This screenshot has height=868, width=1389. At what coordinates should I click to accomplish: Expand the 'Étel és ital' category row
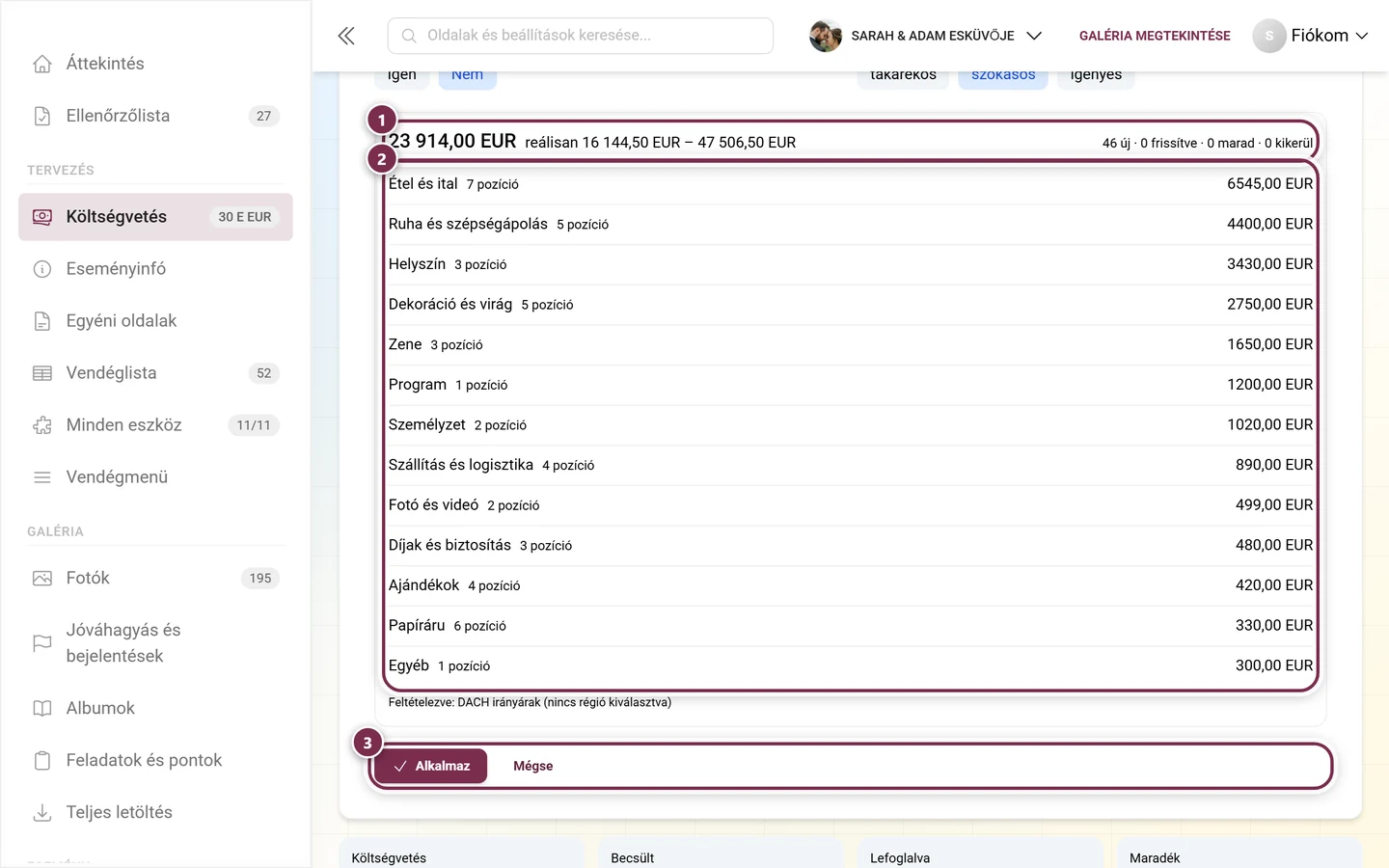[851, 184]
